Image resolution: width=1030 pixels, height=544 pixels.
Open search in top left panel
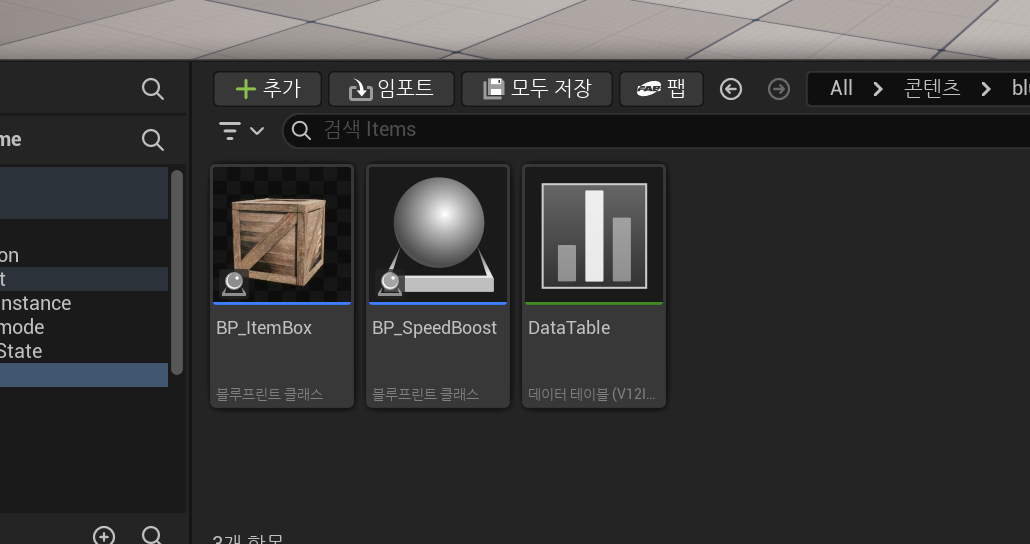click(152, 89)
